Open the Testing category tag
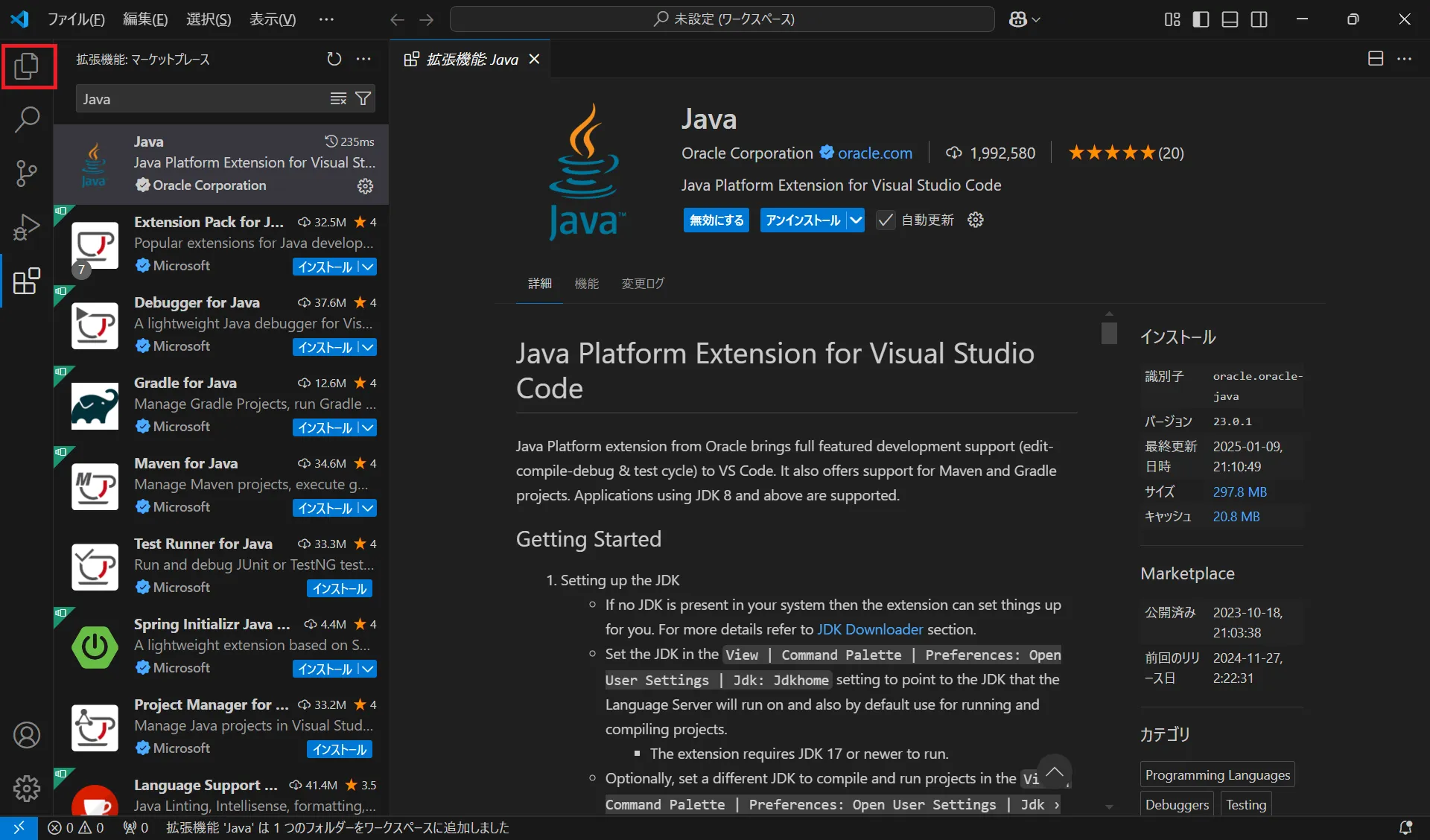Screen dimensions: 1430x840 coord(1246,804)
